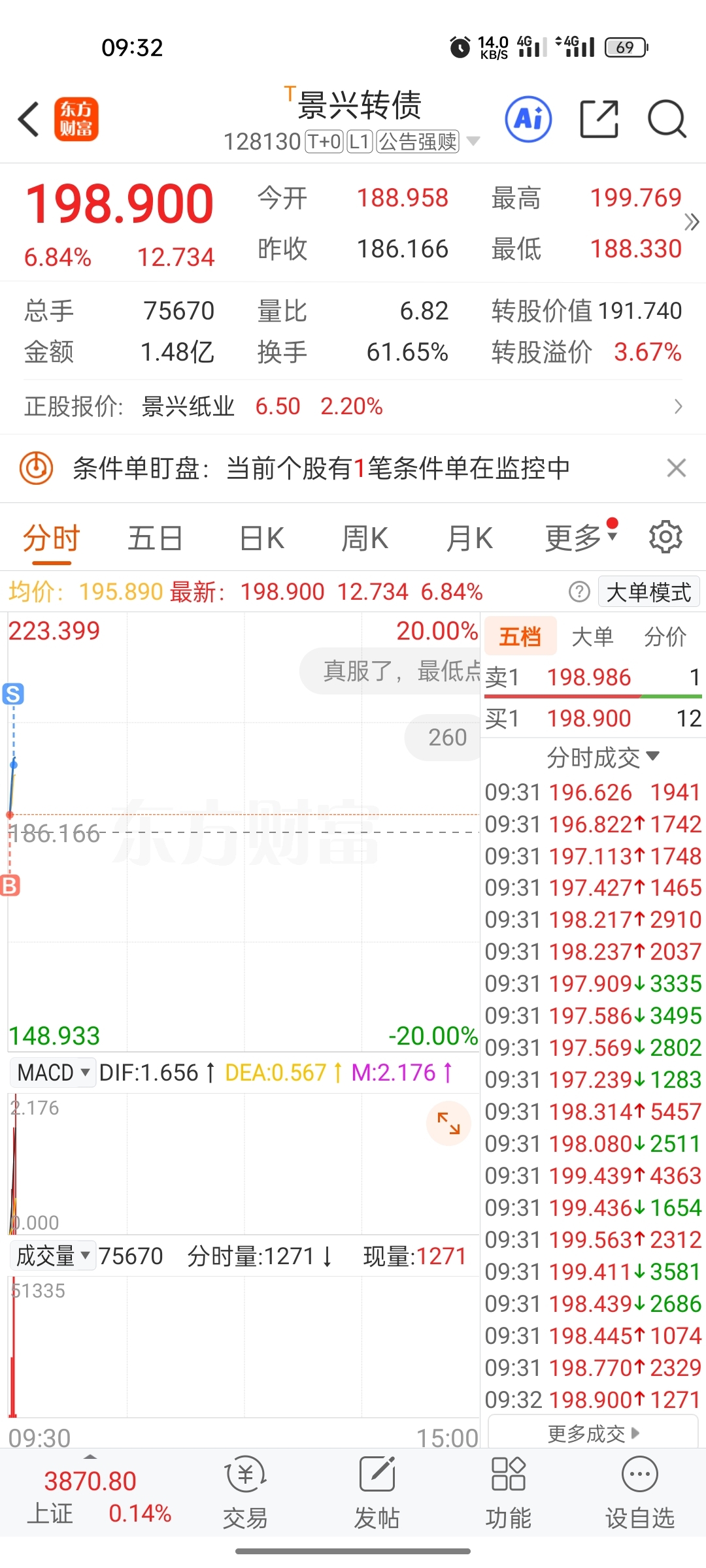Select trade row 09:31 198.314 5457
Screen dimensions: 706x1568
593,1112
